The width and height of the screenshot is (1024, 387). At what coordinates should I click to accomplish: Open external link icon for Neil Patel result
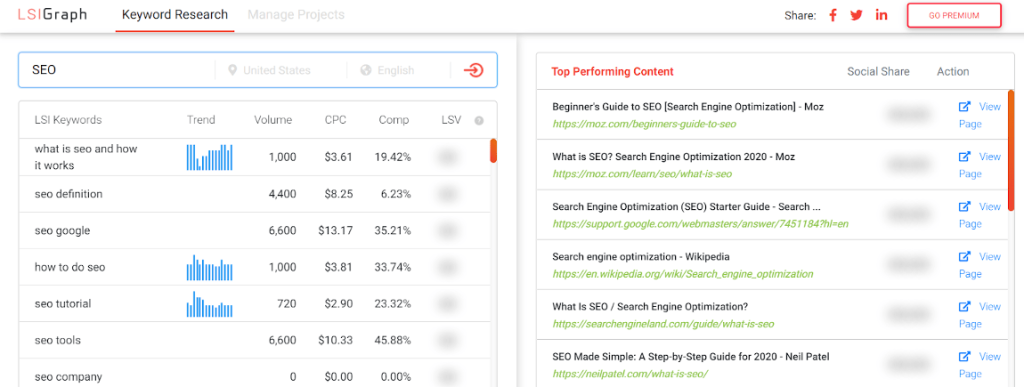pos(964,356)
